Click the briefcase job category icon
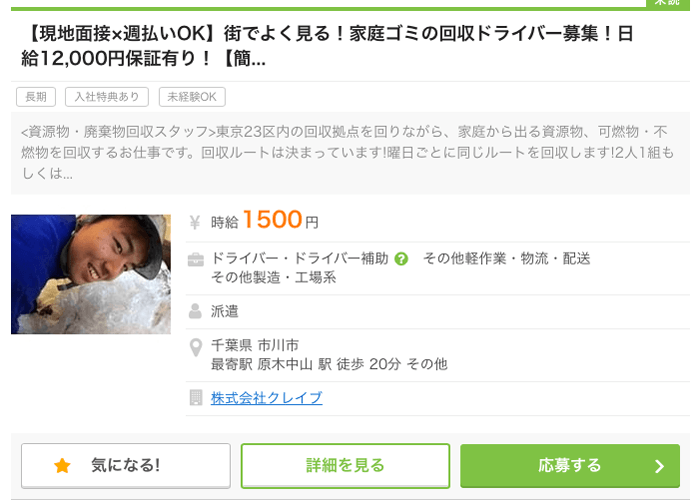700x503 pixels. click(x=196, y=259)
